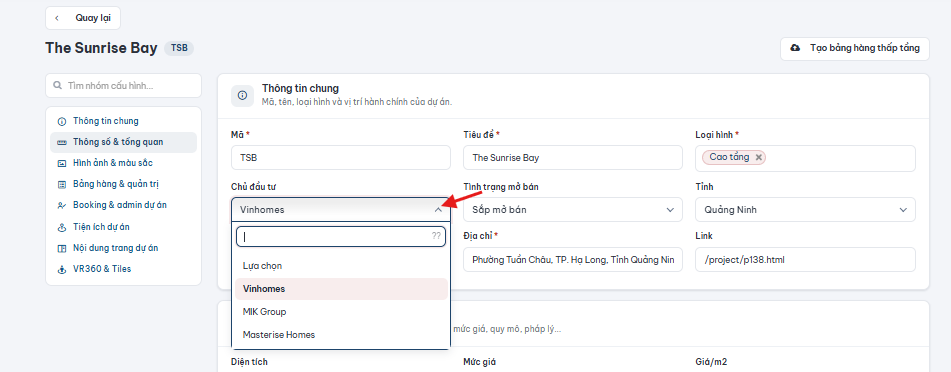Select Lựa chọn option in dropdown list
Screen dimensions: 951x372
[x=341, y=266]
